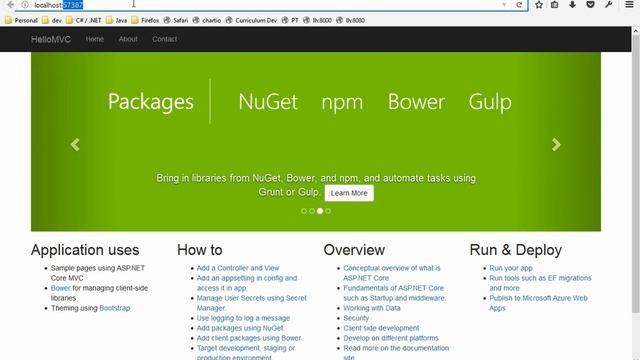Go to the About nav item

(128, 39)
